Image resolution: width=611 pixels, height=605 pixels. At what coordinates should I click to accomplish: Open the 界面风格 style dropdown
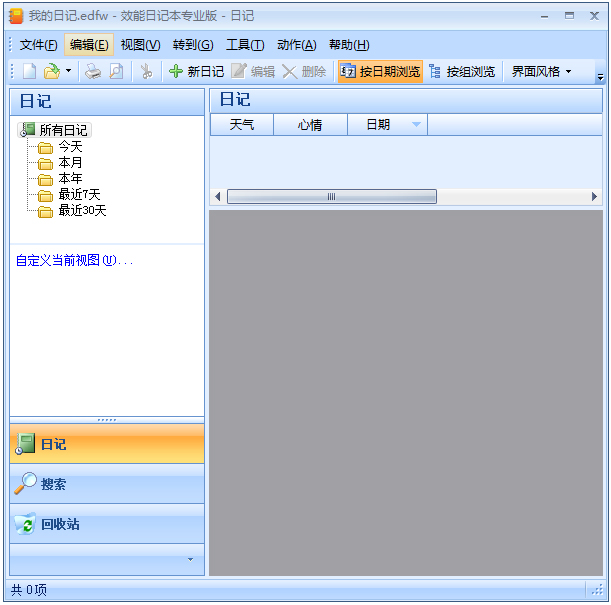click(x=541, y=71)
